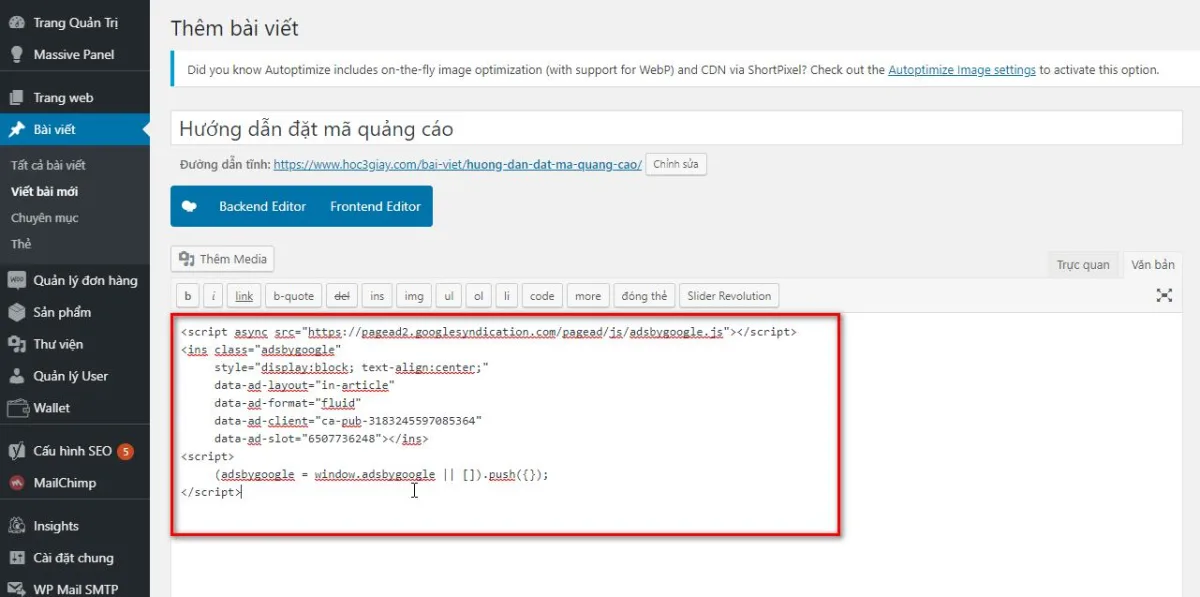Click the Yoast Cấu hình SEO icon
1200x597 pixels.
pos(17,451)
